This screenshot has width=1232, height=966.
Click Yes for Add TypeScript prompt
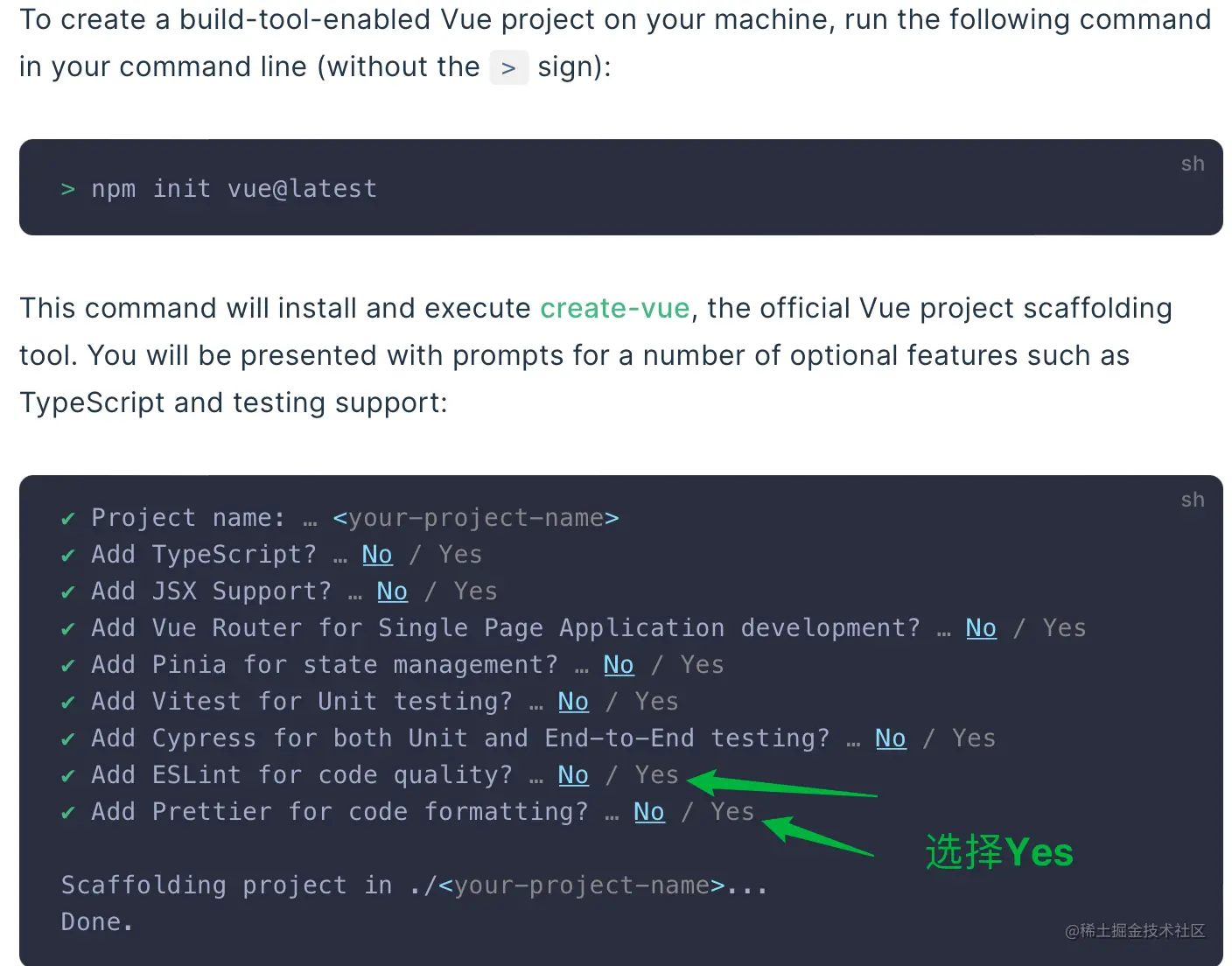[x=460, y=555]
